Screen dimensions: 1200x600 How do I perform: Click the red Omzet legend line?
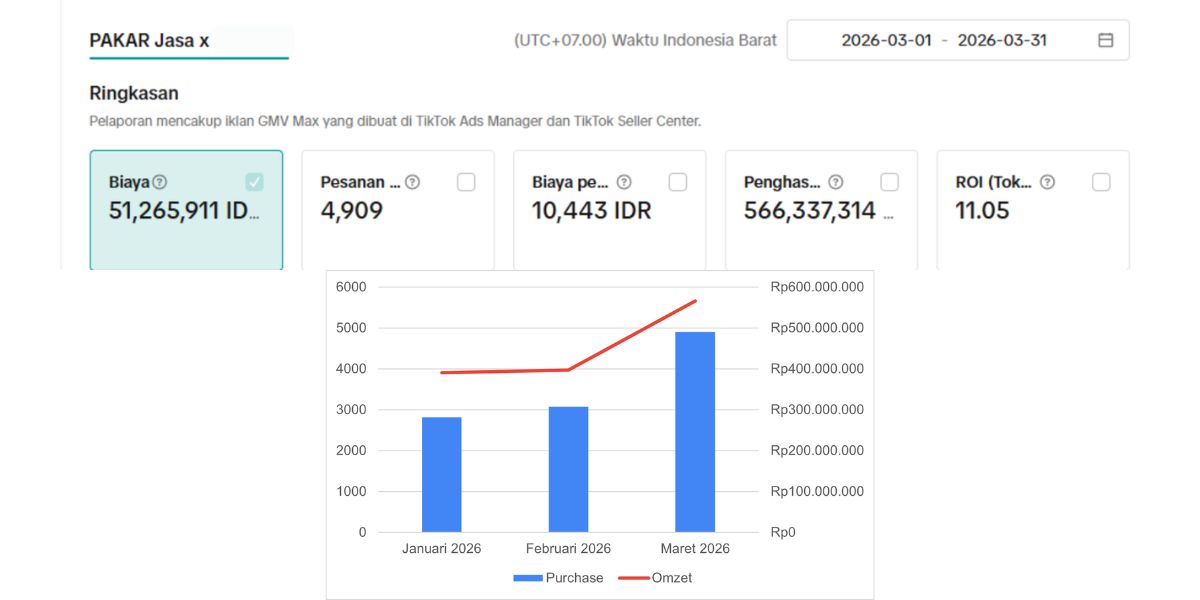tap(633, 578)
